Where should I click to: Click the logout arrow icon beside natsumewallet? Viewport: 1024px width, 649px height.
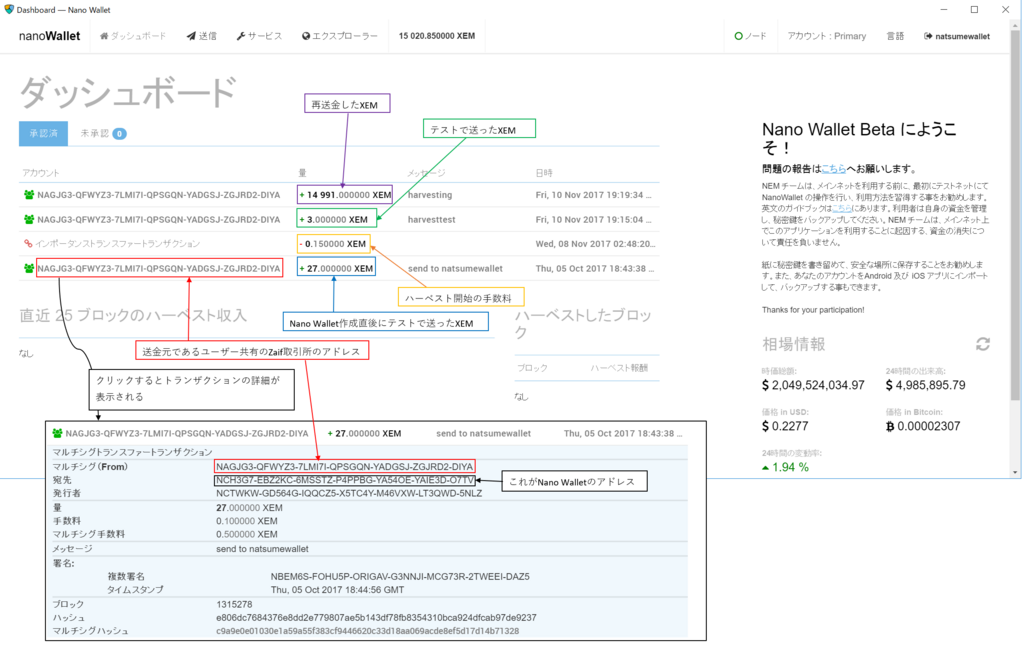928,36
